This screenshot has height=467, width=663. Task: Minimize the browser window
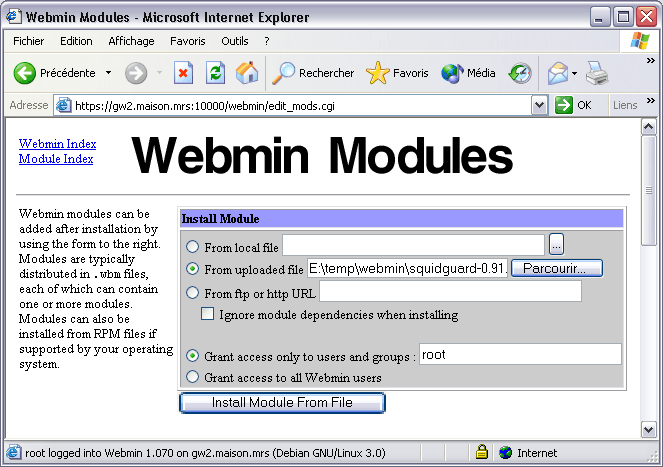(599, 17)
